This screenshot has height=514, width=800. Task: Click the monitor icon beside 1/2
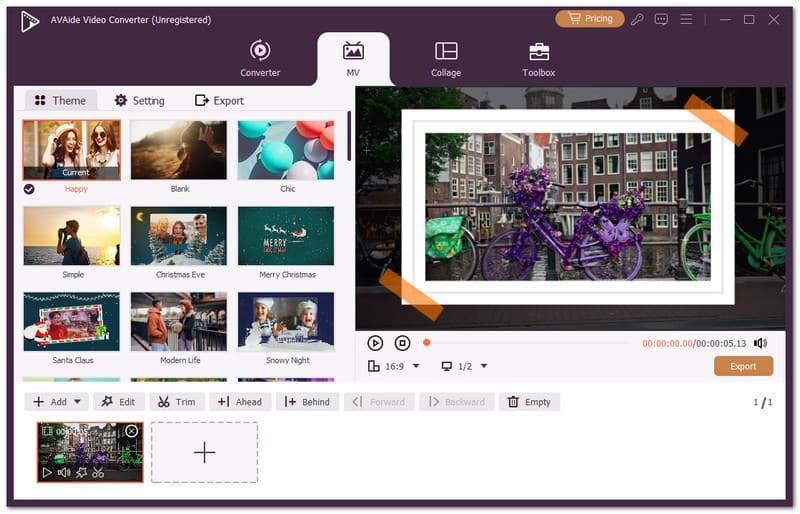[x=446, y=366]
